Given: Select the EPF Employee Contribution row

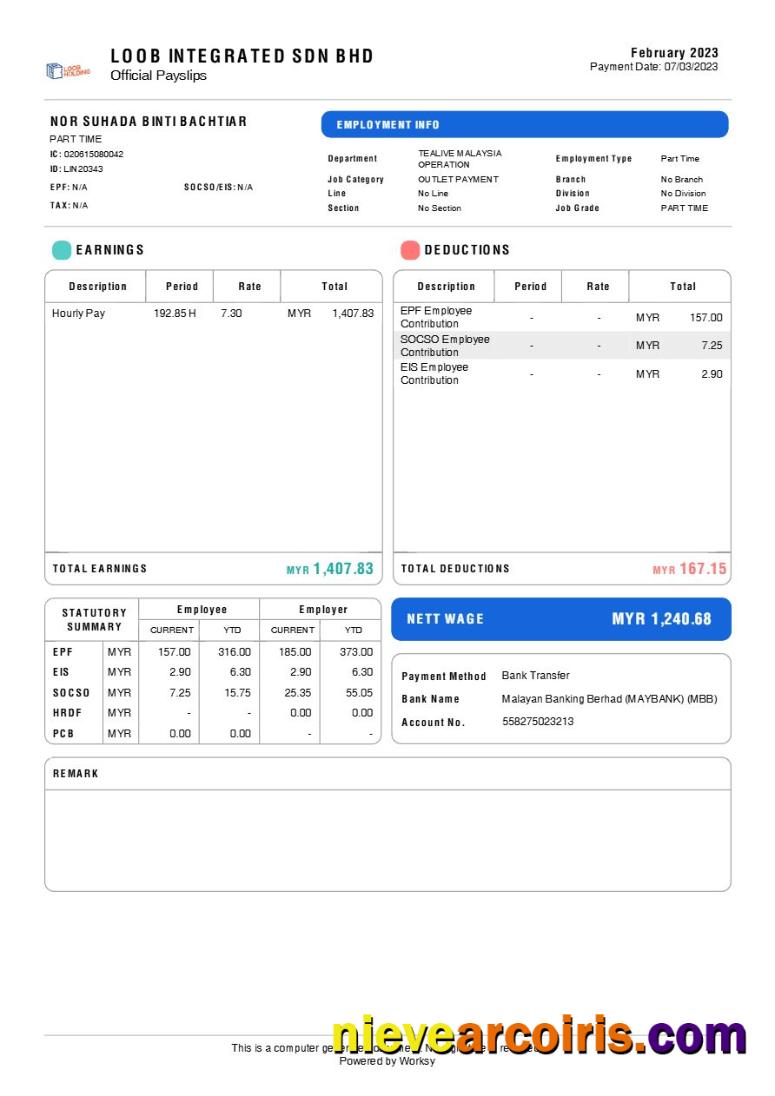Looking at the screenshot, I should [x=561, y=317].
